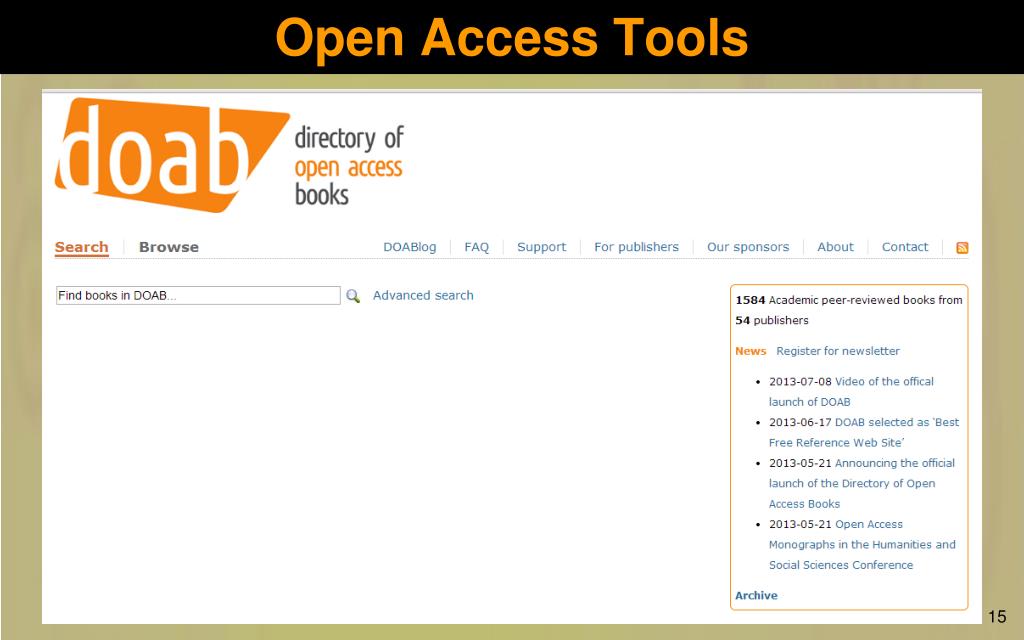
Task: Open DOAB selected as Best Free Reference news
Action: 864,432
